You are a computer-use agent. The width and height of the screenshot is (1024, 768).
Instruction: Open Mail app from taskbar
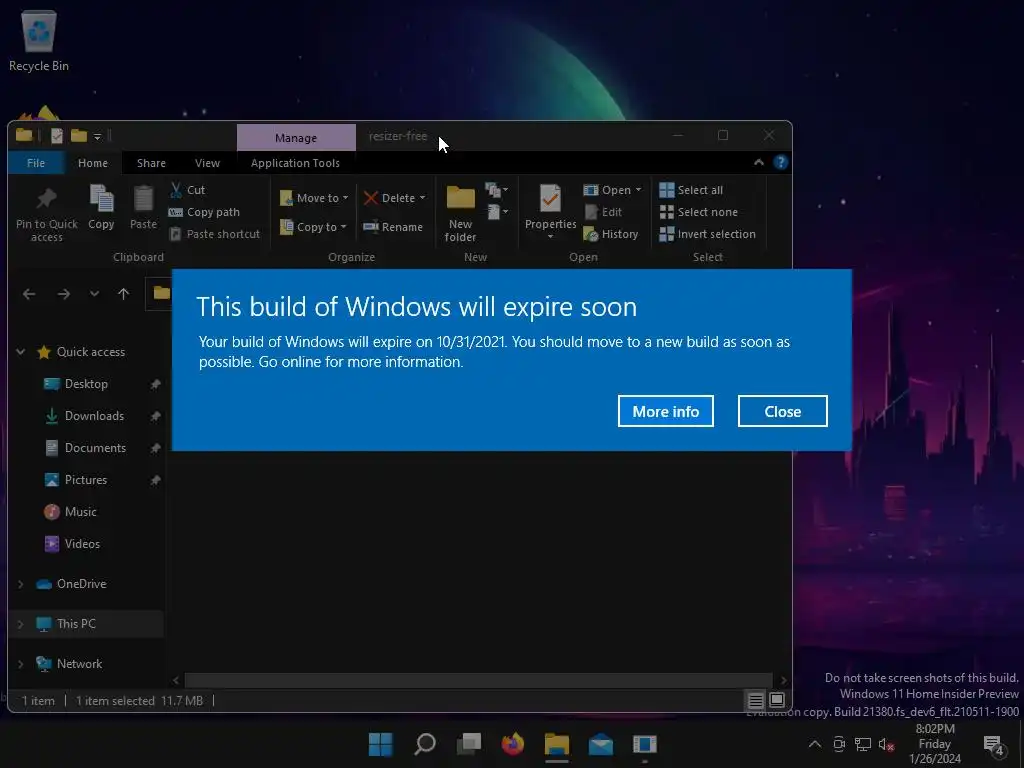pyautogui.click(x=601, y=744)
